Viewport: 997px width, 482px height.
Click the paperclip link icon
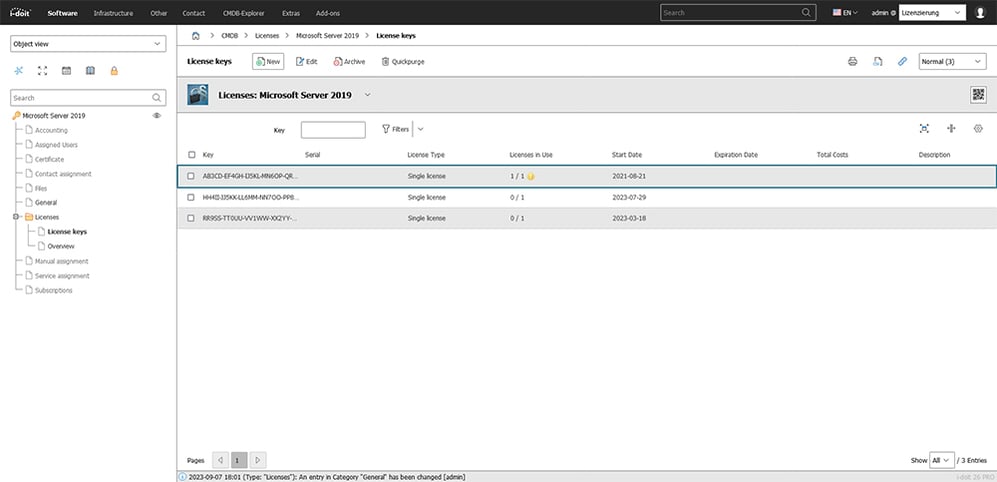[x=902, y=62]
